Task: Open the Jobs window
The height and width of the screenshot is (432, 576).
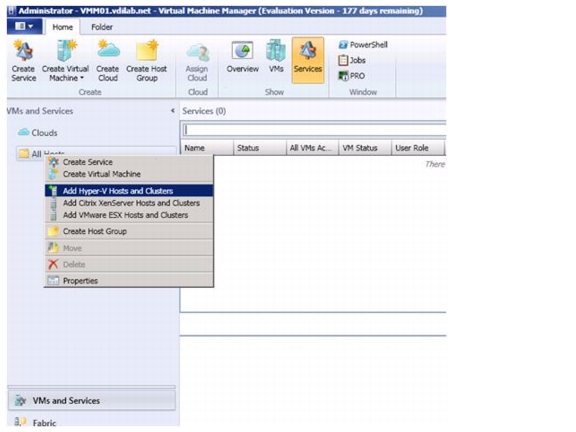Action: (352, 60)
